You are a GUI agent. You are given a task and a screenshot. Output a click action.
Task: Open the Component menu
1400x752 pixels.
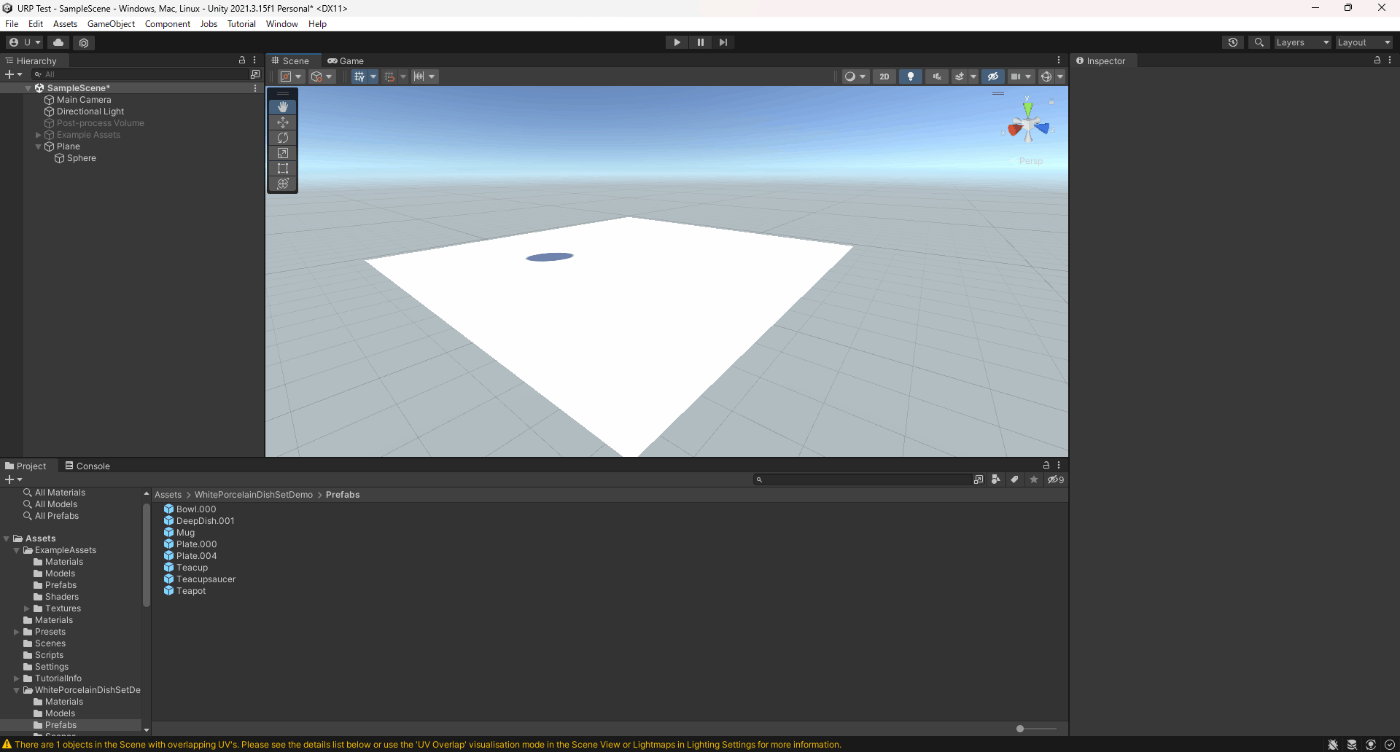point(168,24)
